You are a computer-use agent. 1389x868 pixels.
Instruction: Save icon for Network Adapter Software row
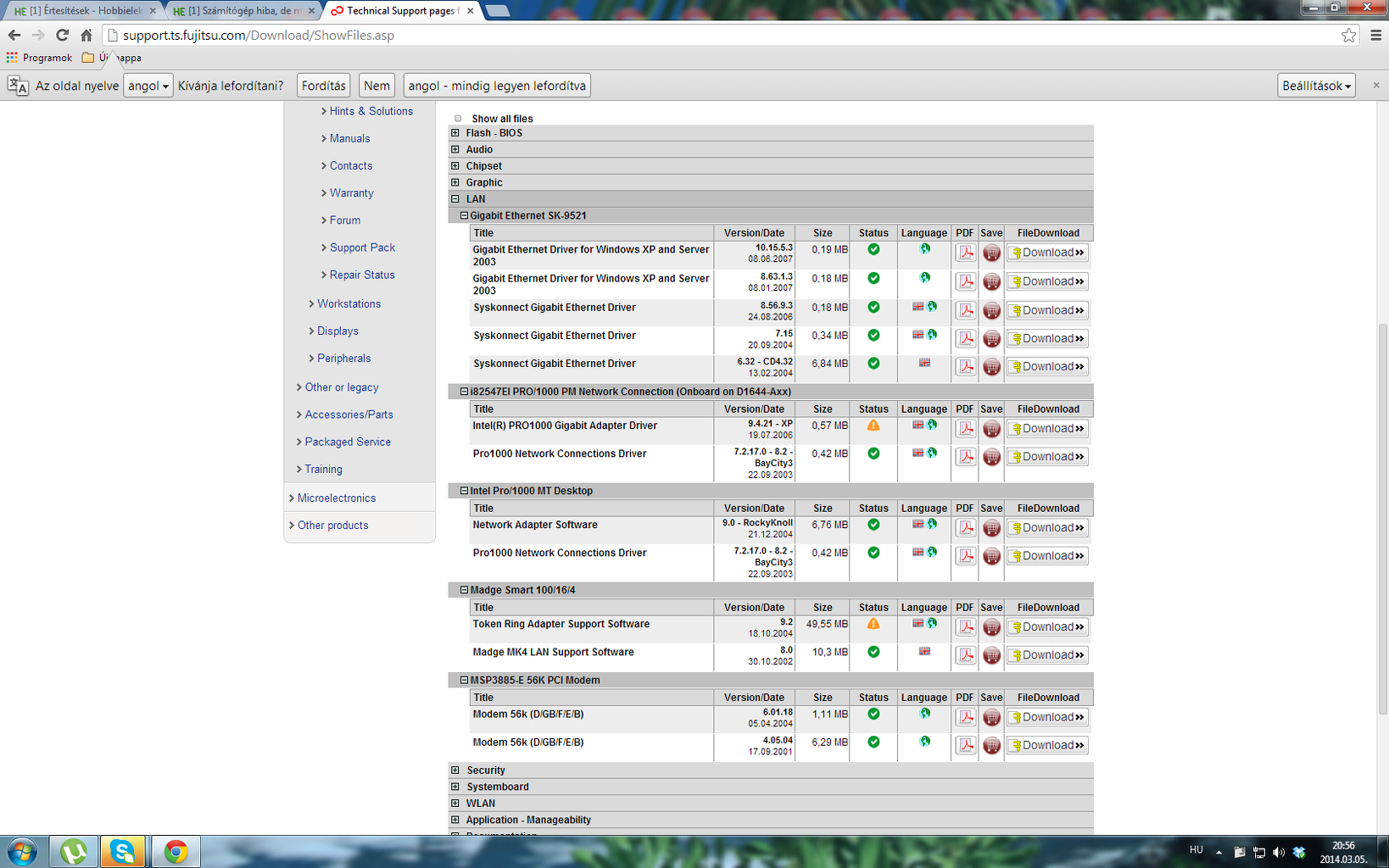coord(991,527)
